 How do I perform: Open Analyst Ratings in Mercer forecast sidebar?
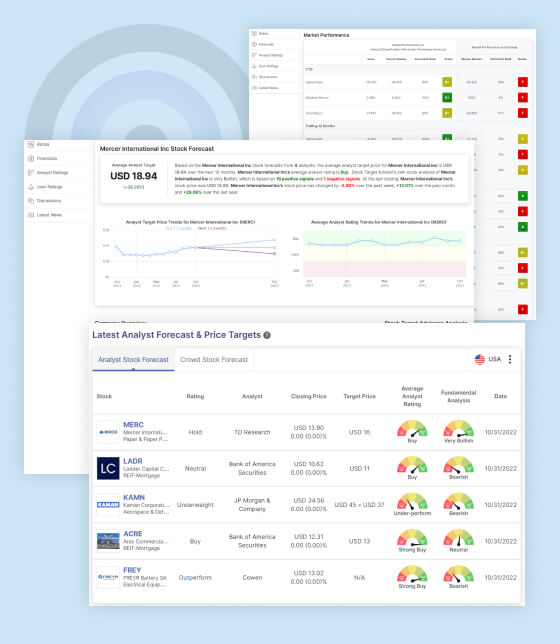(x=53, y=173)
